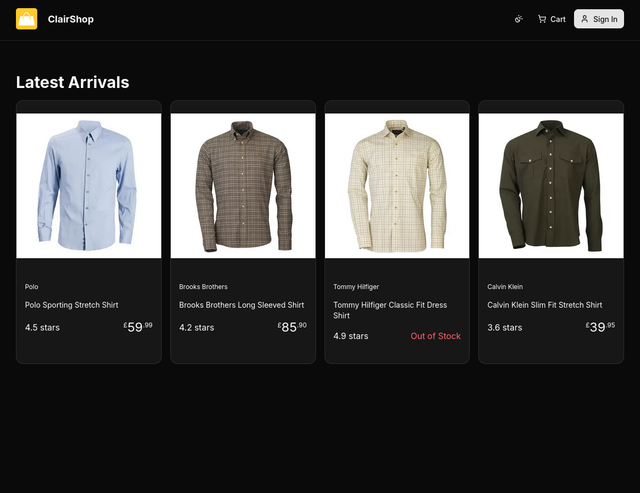Open the cream checked Tommy Hilfiger shirt image
The width and height of the screenshot is (640, 493).
tap(397, 186)
